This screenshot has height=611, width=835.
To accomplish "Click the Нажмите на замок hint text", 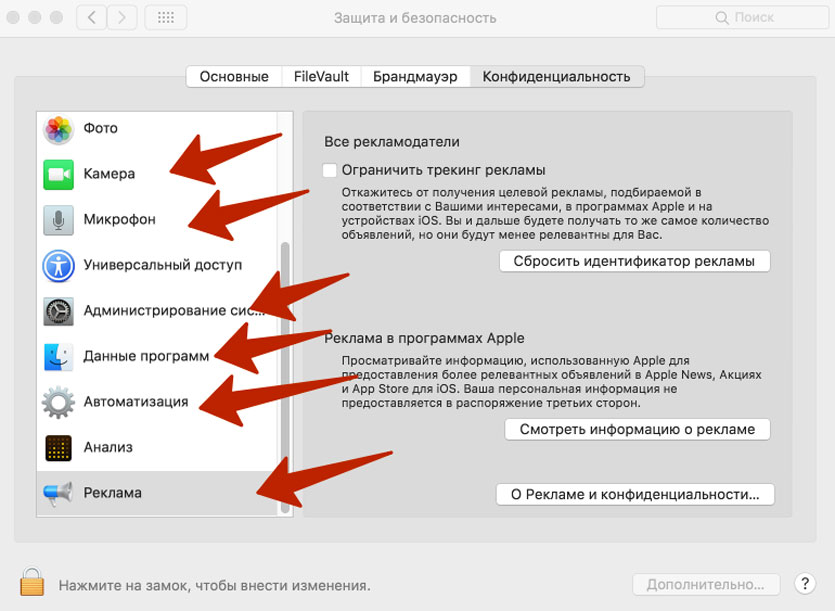I will click(x=214, y=585).
